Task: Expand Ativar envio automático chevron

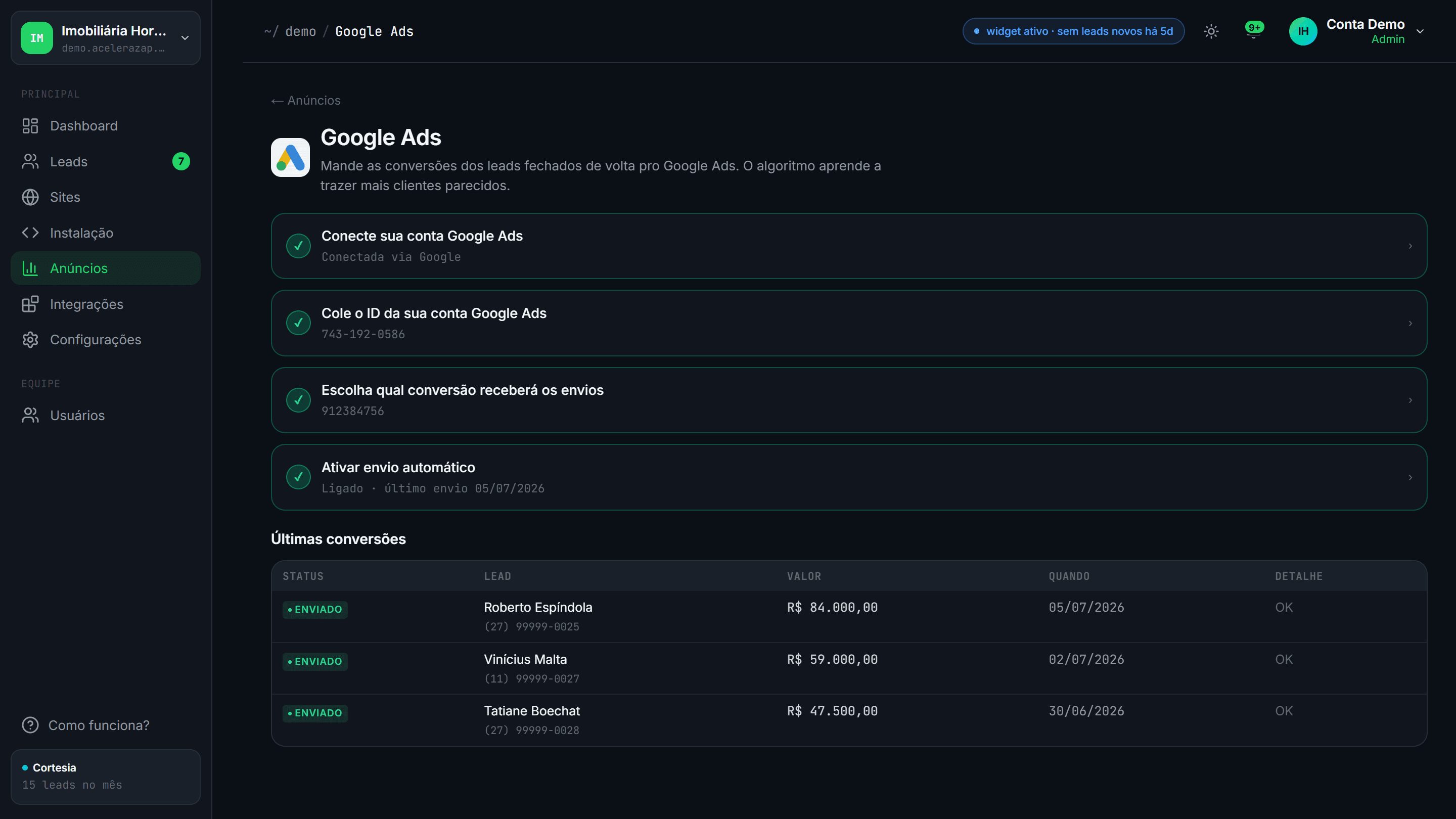Action: point(1410,478)
